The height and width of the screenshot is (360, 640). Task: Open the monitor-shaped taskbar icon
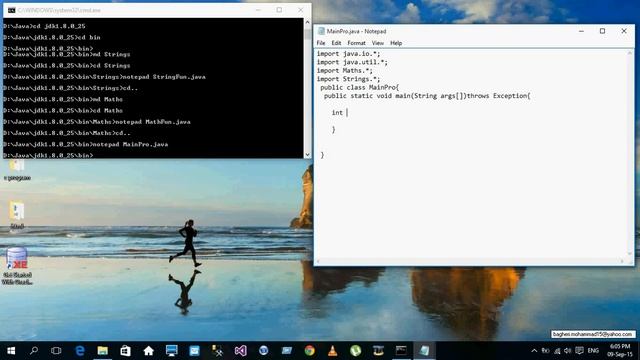(171, 351)
